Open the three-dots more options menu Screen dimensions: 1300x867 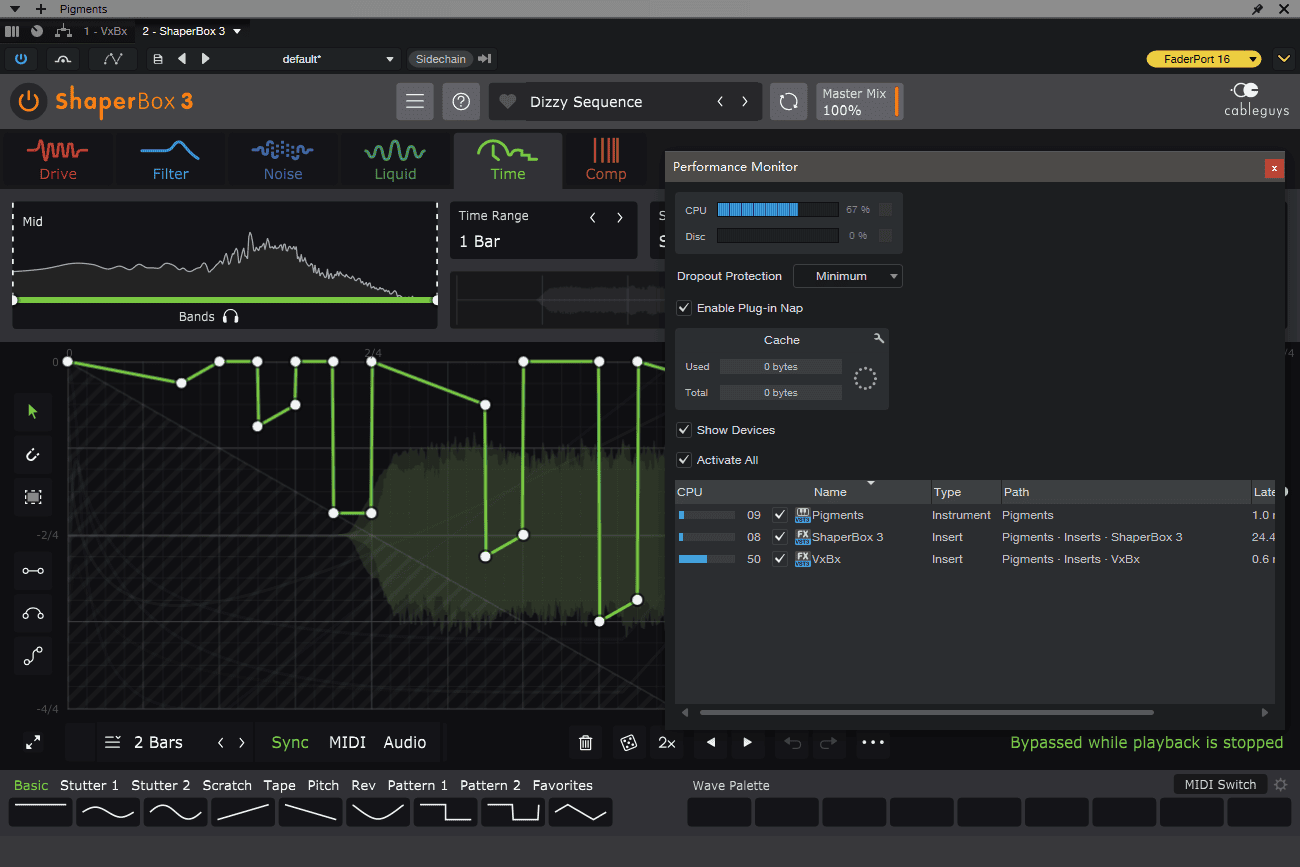coord(873,742)
